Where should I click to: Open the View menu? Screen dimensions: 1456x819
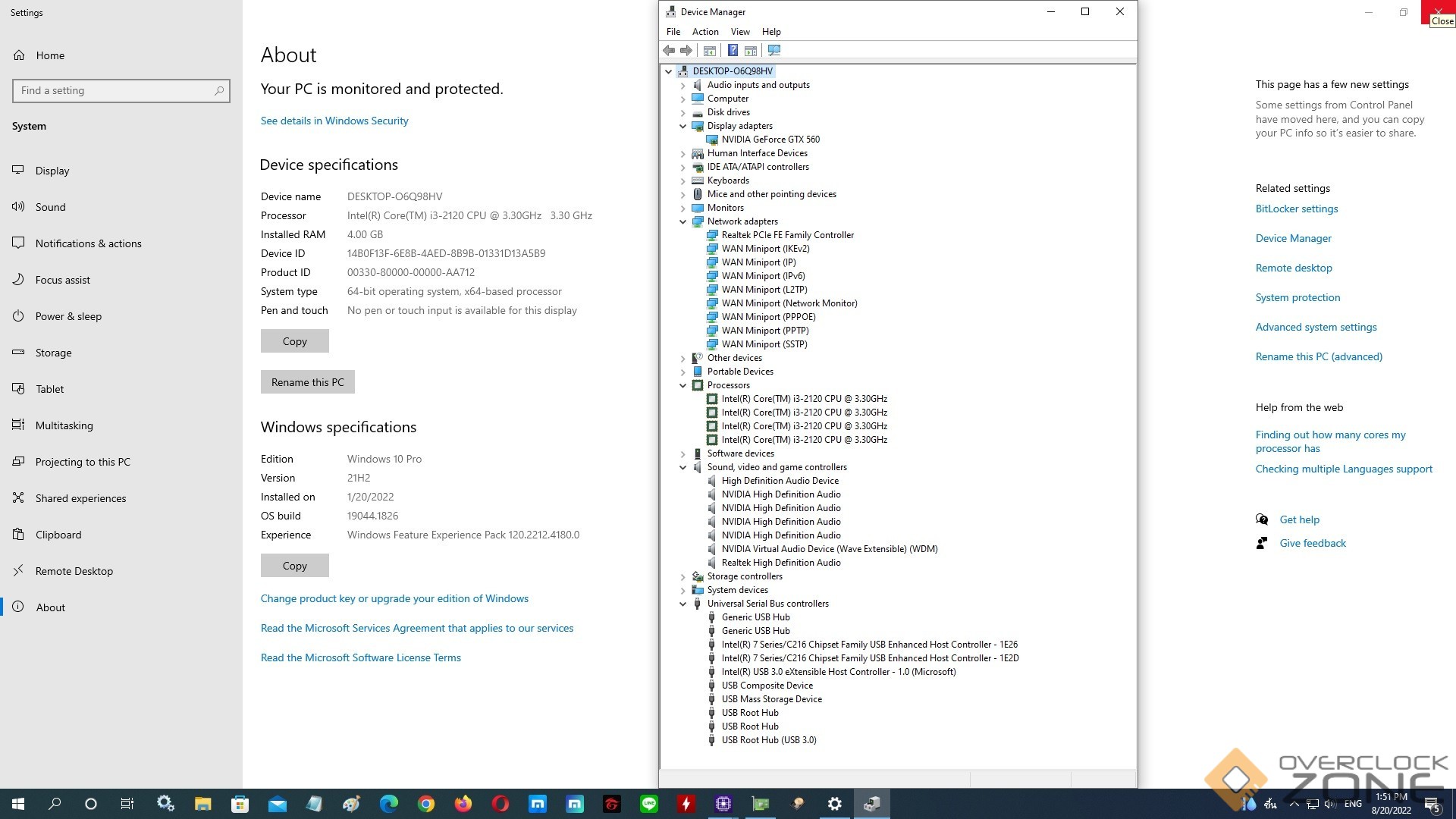[739, 32]
